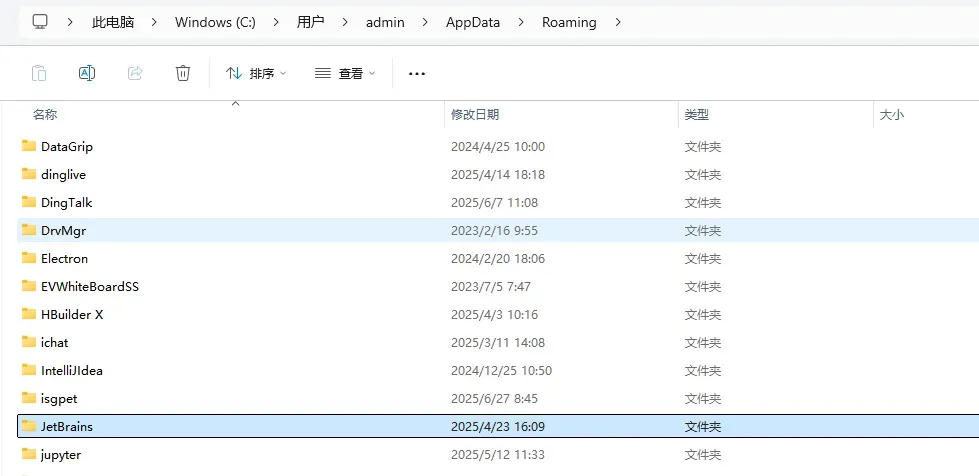
Task: Expand chevron right of admin
Action: (x=425, y=22)
